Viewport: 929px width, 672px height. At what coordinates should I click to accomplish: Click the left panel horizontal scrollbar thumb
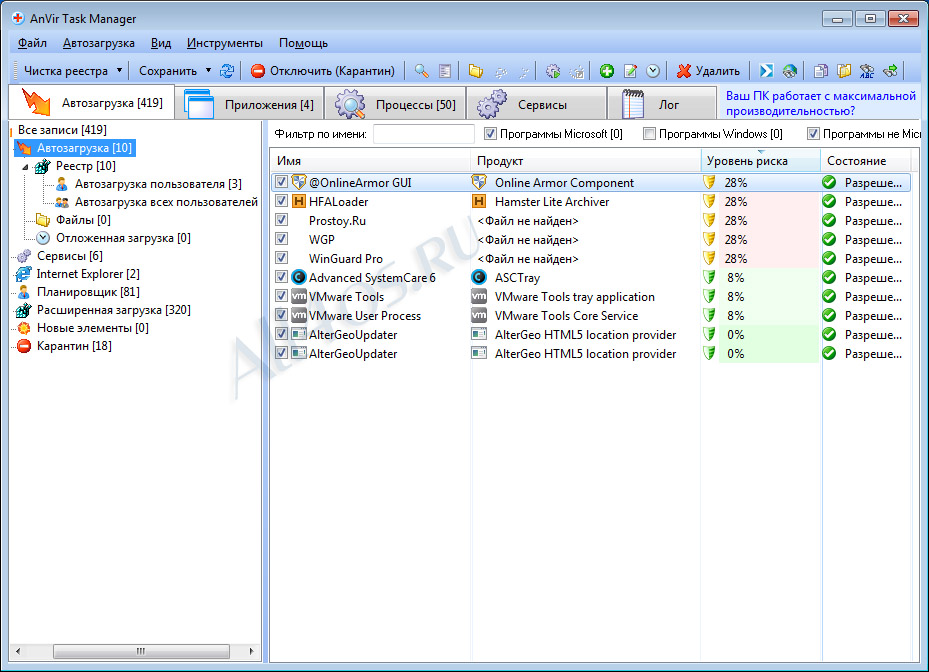(x=141, y=651)
